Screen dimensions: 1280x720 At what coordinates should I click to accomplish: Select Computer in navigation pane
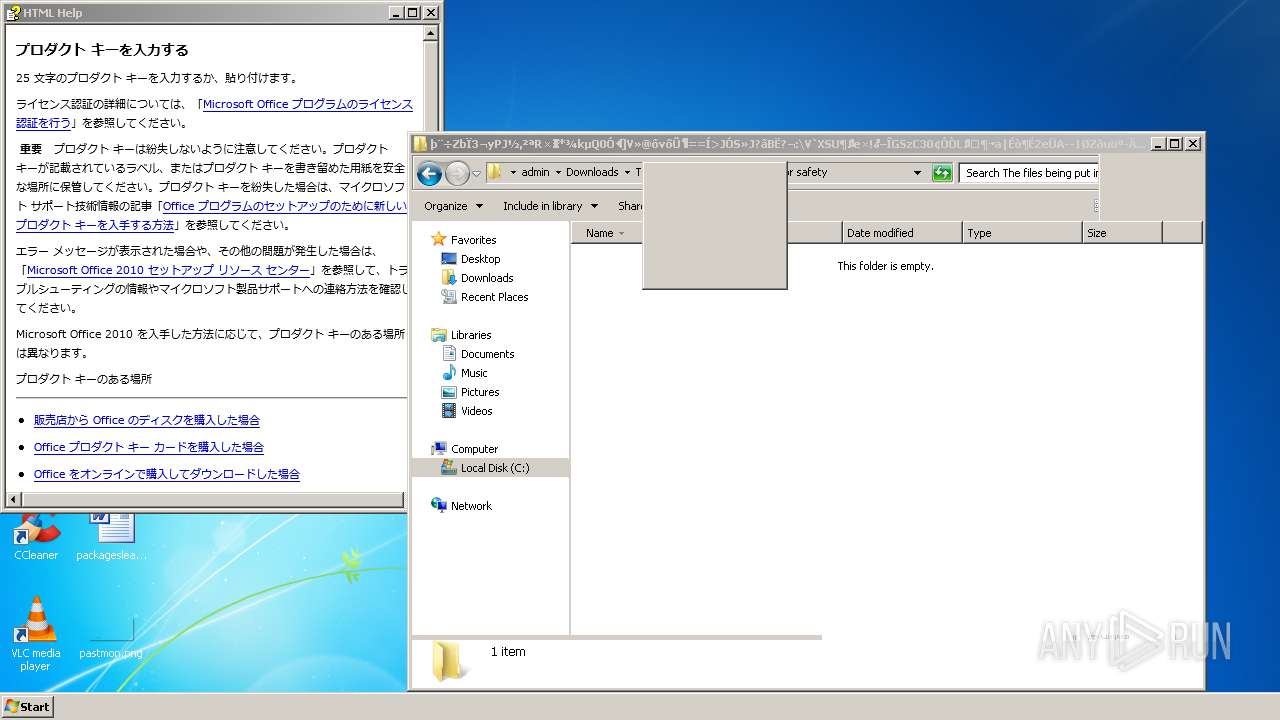(x=474, y=449)
